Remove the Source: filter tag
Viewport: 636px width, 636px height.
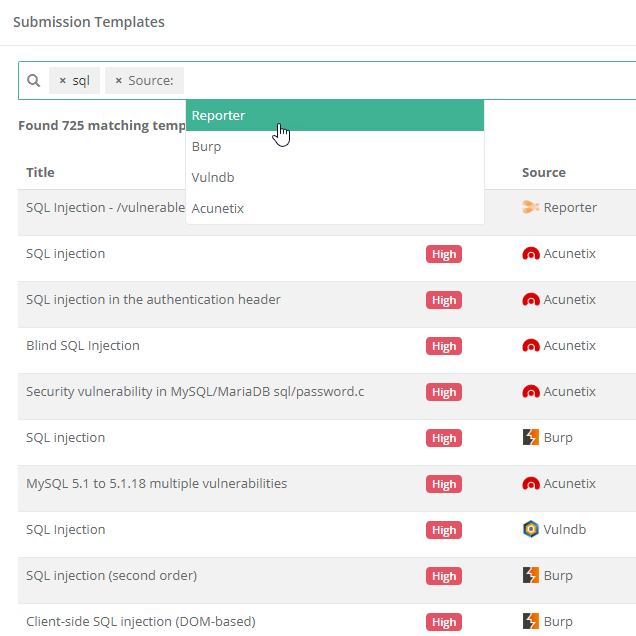(x=118, y=81)
